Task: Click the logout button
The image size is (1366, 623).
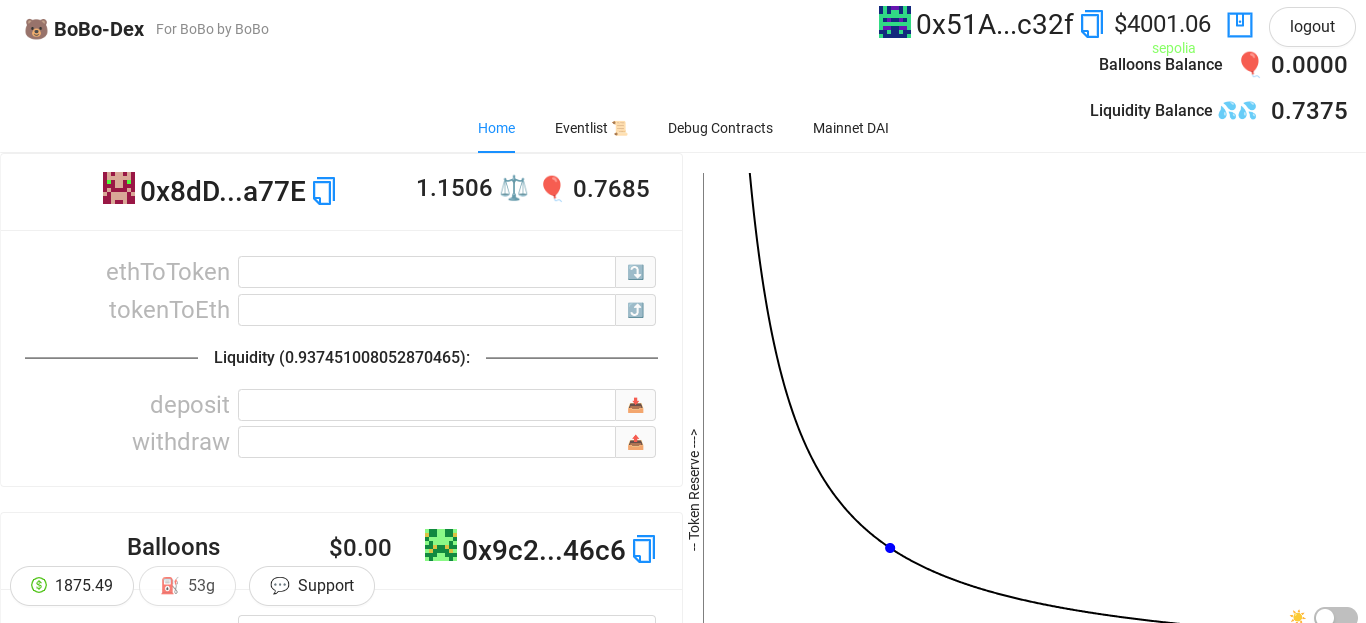Action: pyautogui.click(x=1311, y=27)
